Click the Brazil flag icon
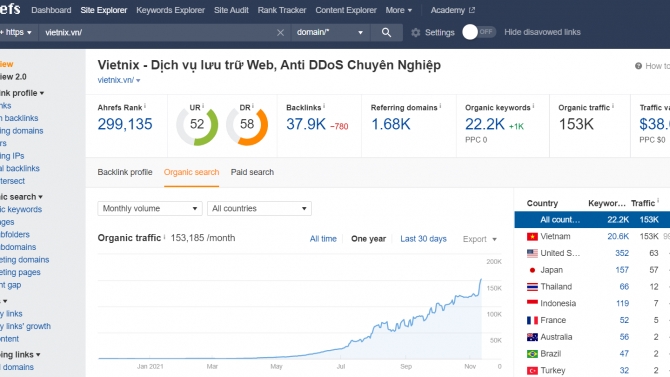 coord(532,354)
